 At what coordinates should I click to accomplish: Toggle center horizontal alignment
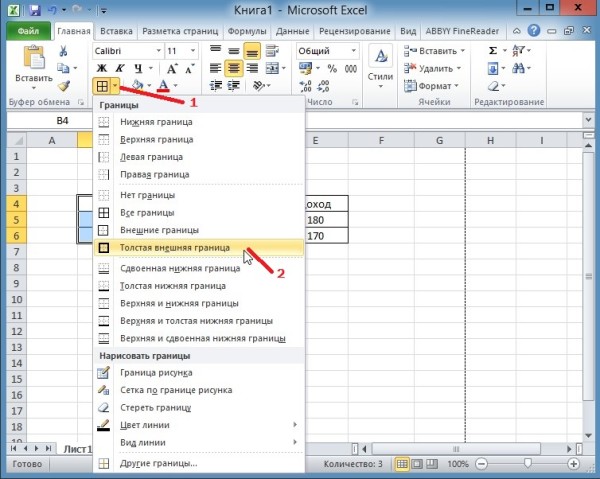pos(233,68)
